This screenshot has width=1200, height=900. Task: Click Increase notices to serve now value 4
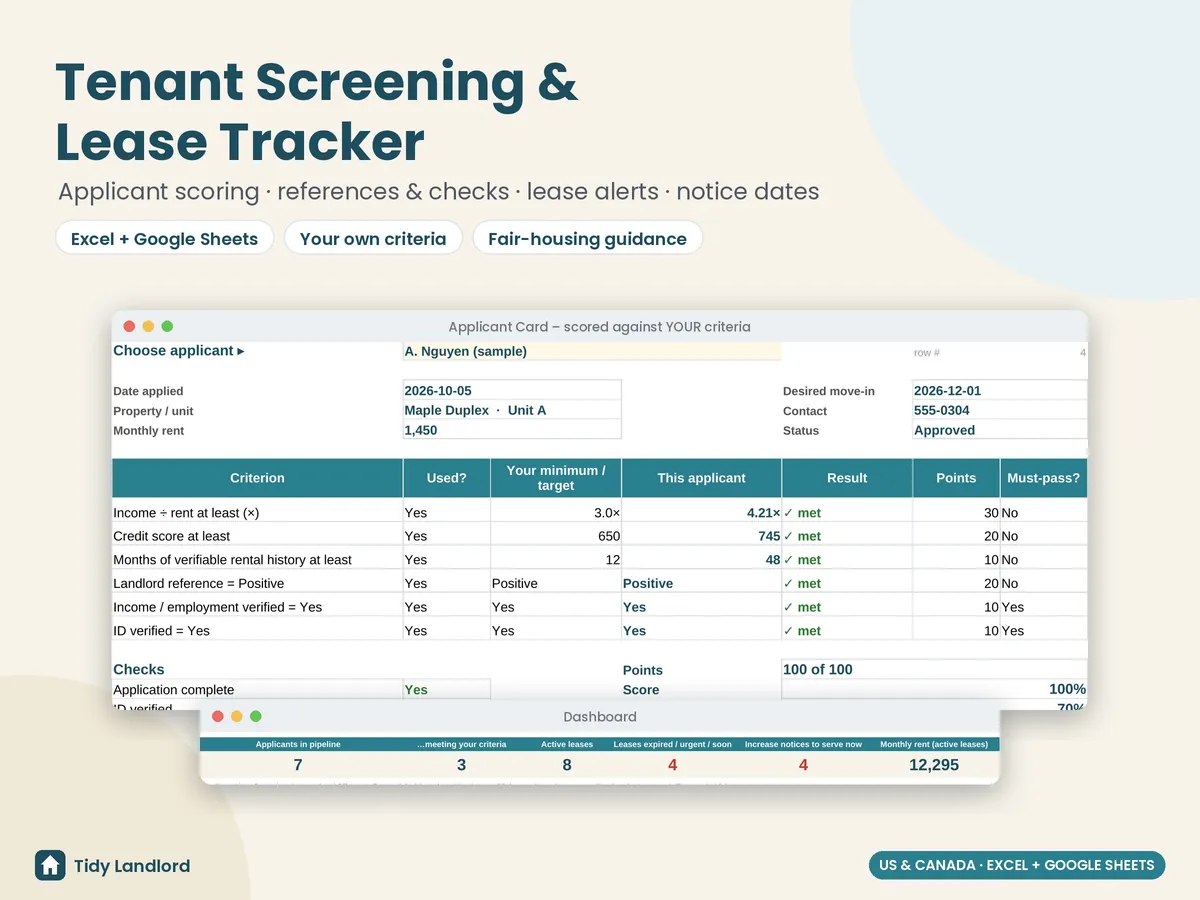[803, 765]
